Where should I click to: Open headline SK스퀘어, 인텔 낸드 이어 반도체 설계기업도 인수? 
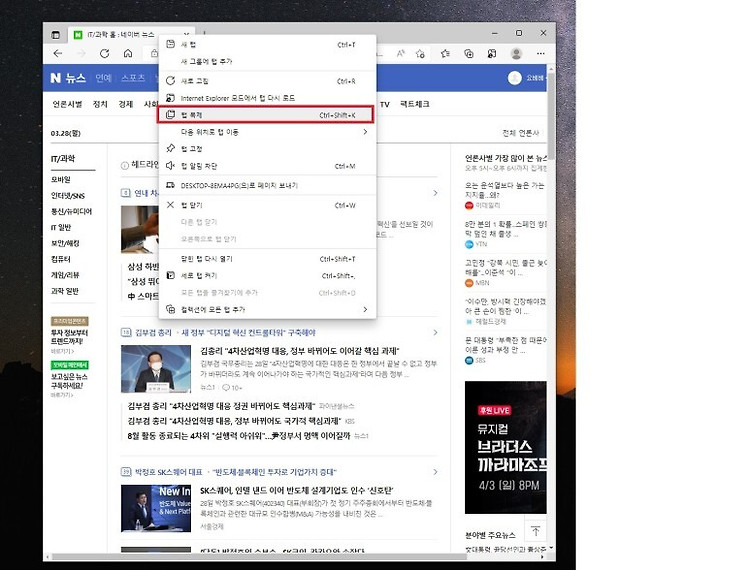297,490
